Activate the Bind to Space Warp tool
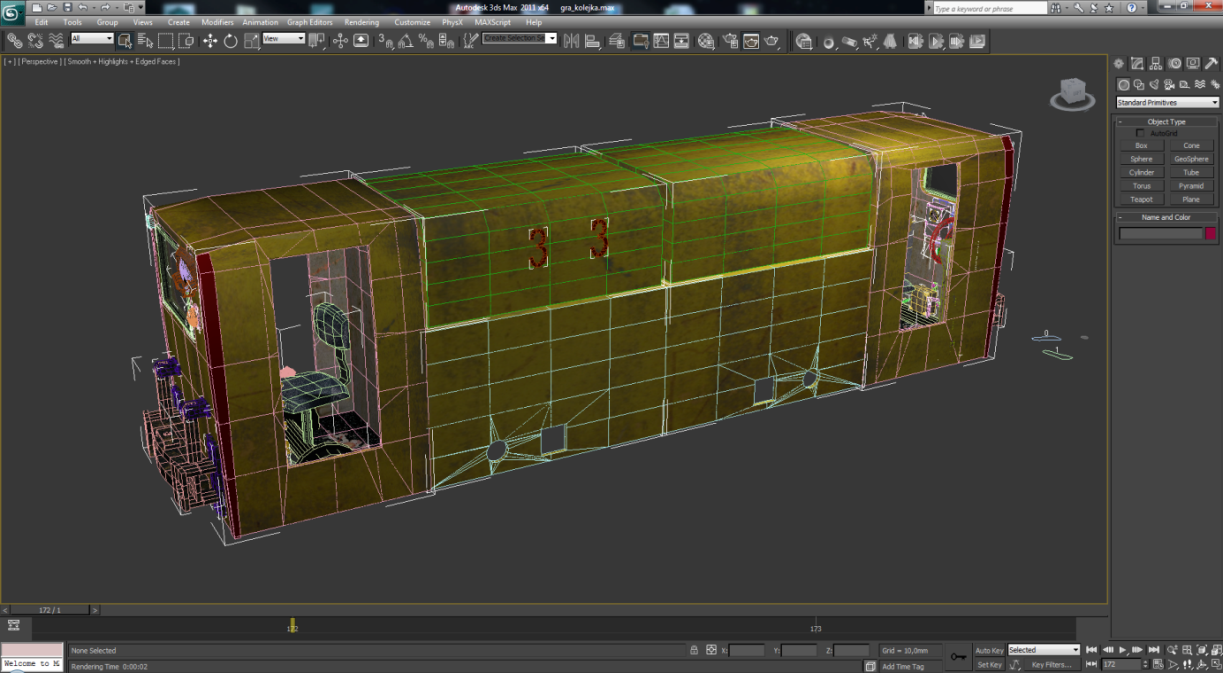The width and height of the screenshot is (1223, 673). pyautogui.click(x=56, y=41)
